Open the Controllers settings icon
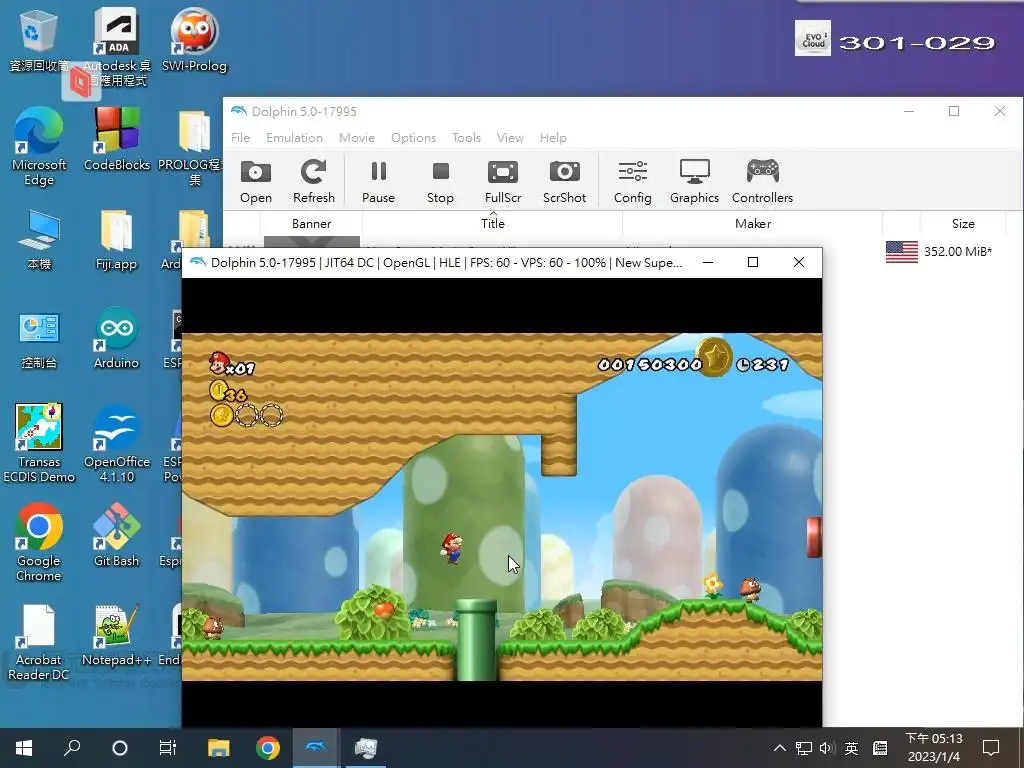Image resolution: width=1024 pixels, height=768 pixels. tap(762, 182)
